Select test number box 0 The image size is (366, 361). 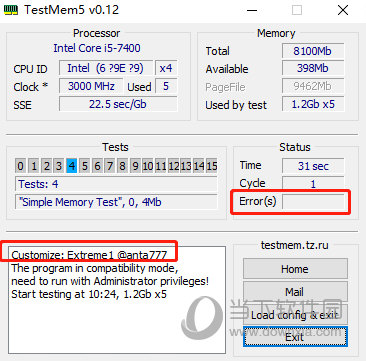point(21,166)
